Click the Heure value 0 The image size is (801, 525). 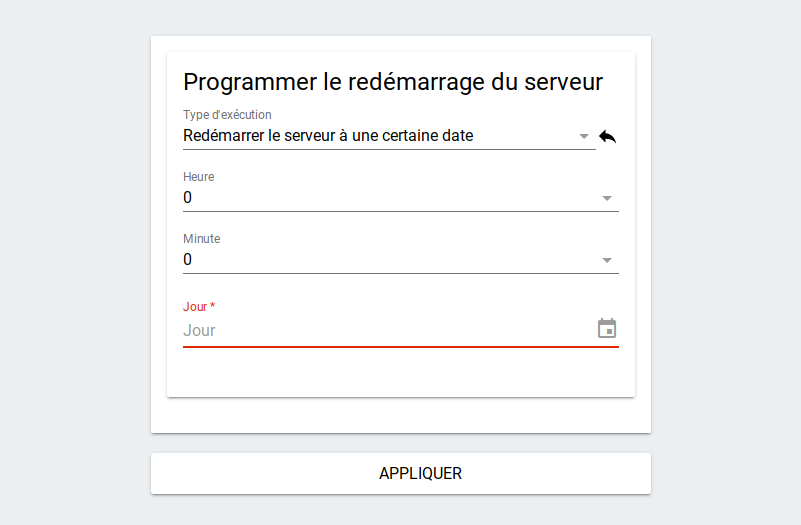tap(187, 198)
